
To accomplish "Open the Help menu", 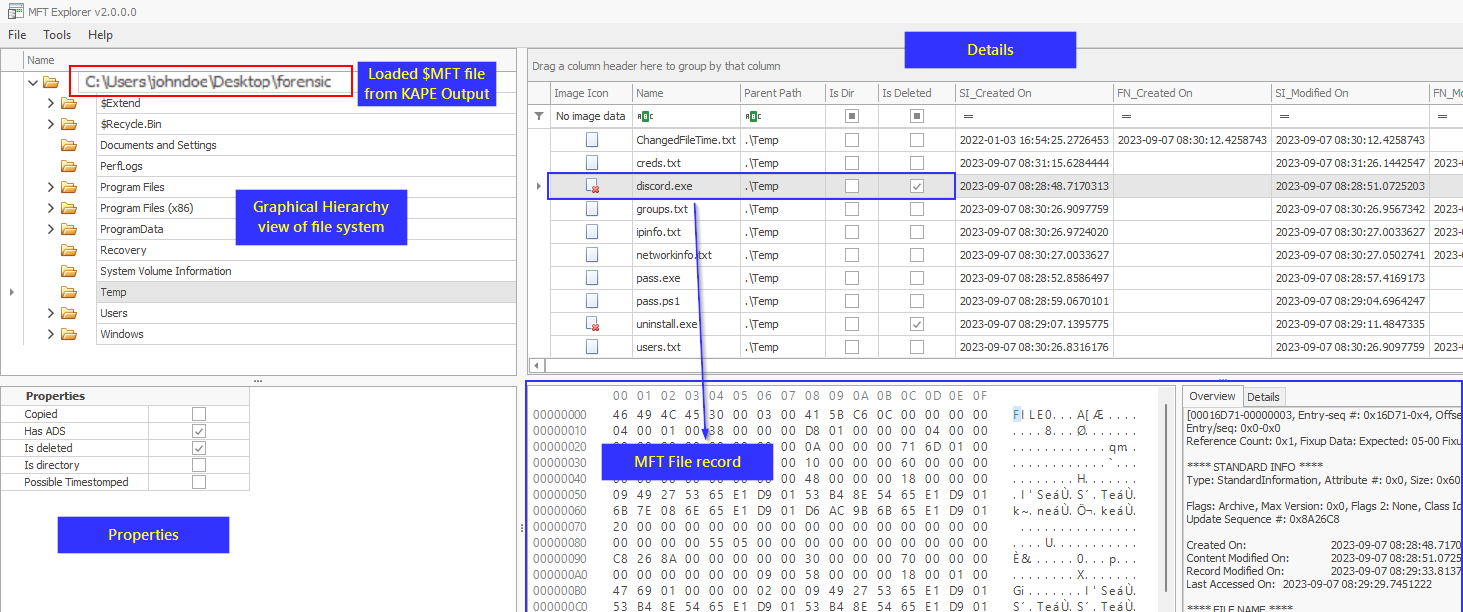I will tap(100, 35).
